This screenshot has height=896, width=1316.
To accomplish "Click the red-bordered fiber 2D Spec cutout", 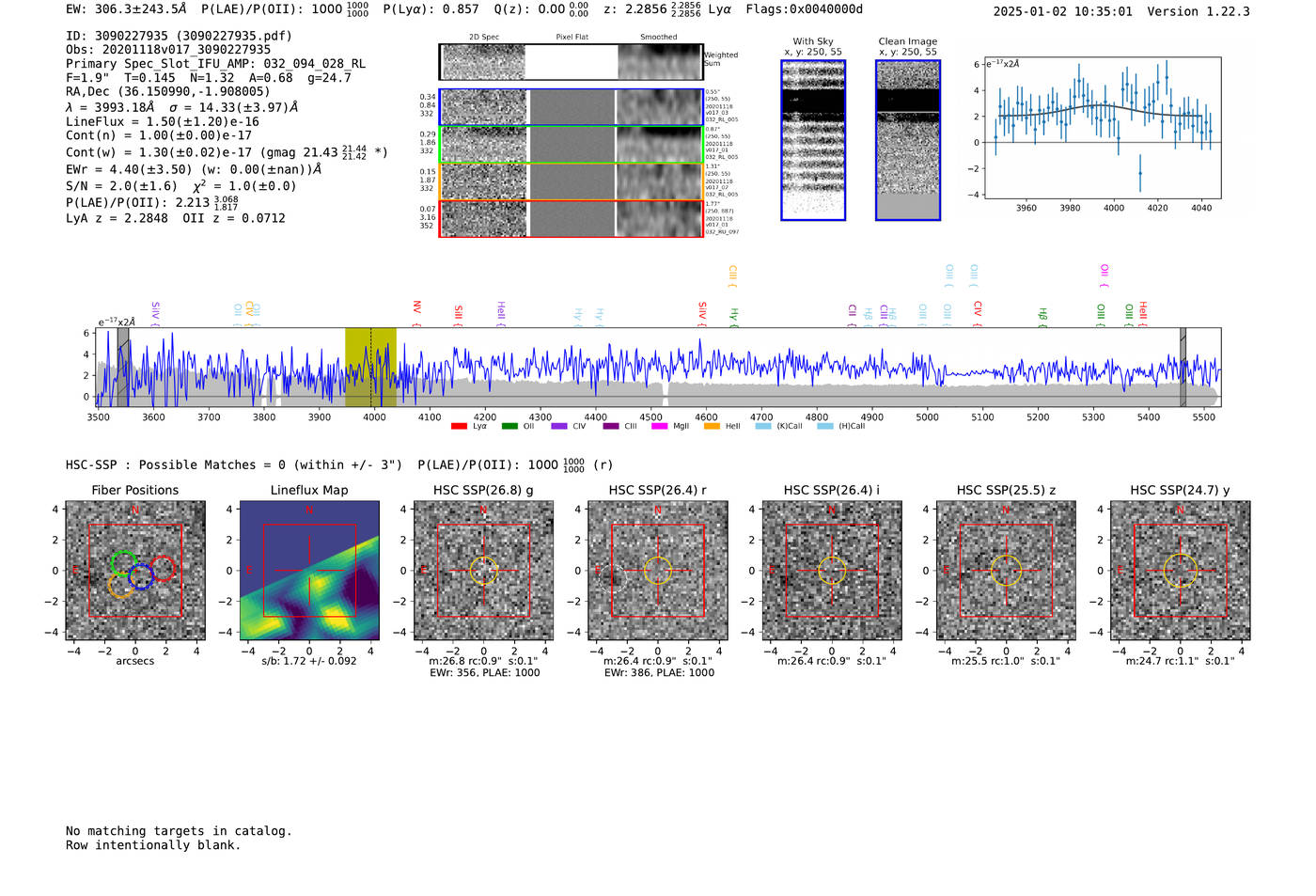I will 484,218.
